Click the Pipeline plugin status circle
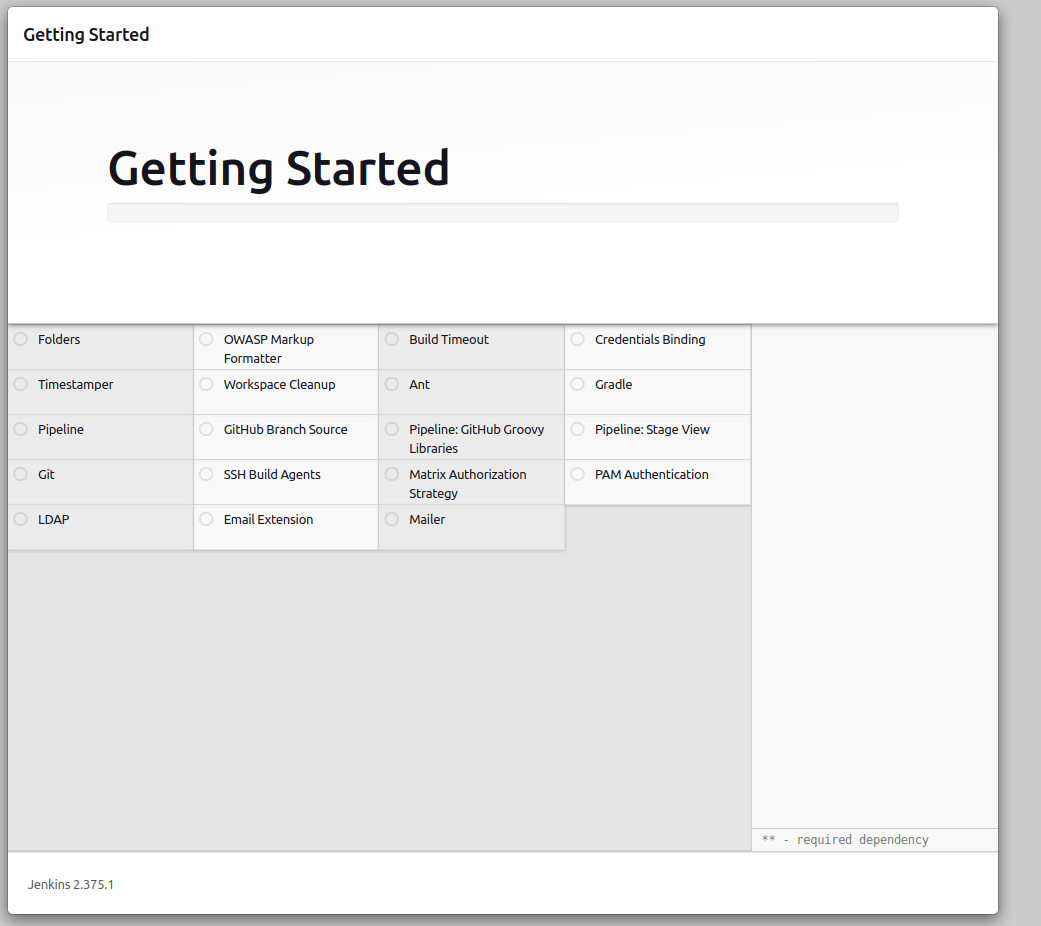The height and width of the screenshot is (926, 1041). point(21,429)
